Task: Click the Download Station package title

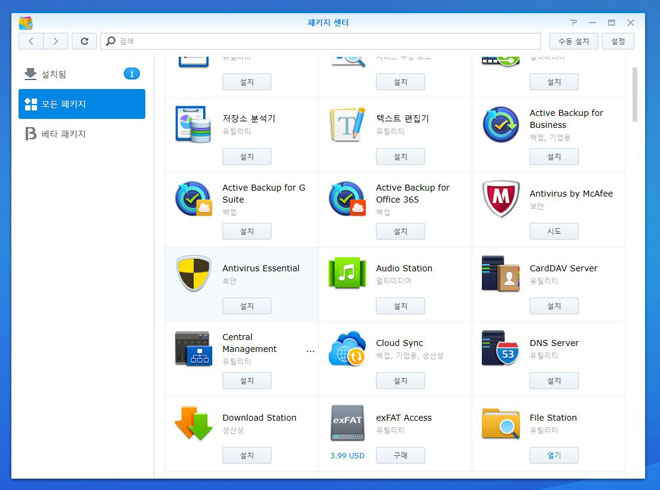Action: (x=259, y=418)
